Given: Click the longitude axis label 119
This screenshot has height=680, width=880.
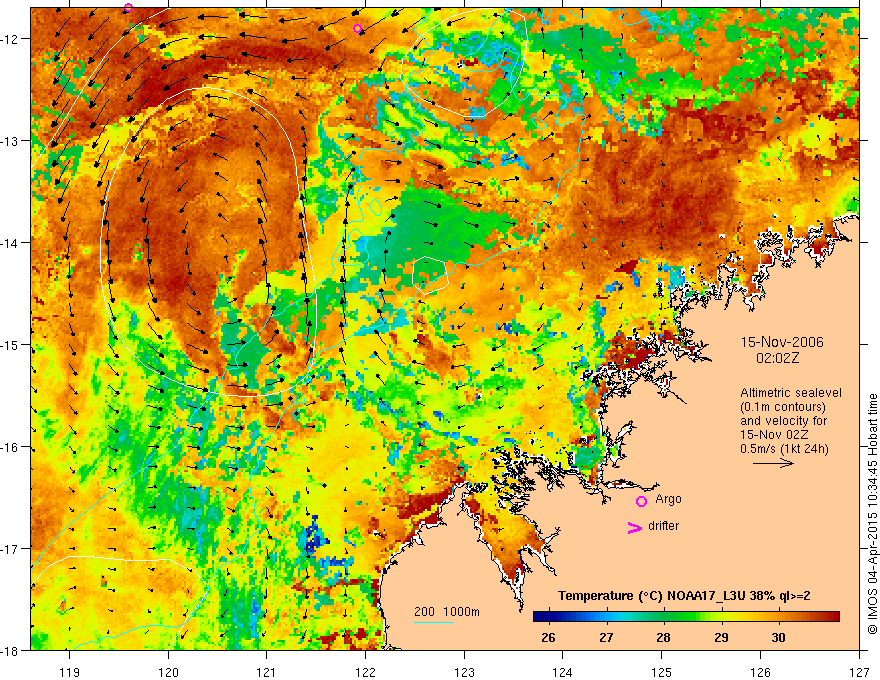Looking at the screenshot, I should (x=69, y=672).
